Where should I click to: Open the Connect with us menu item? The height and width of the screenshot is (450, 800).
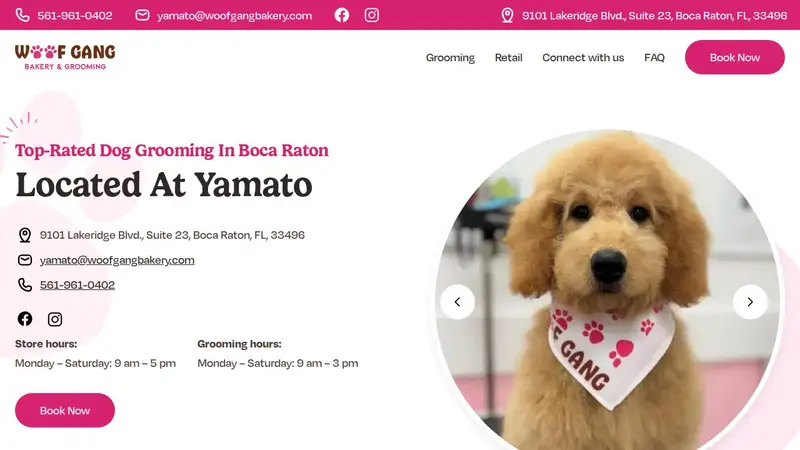pyautogui.click(x=583, y=58)
